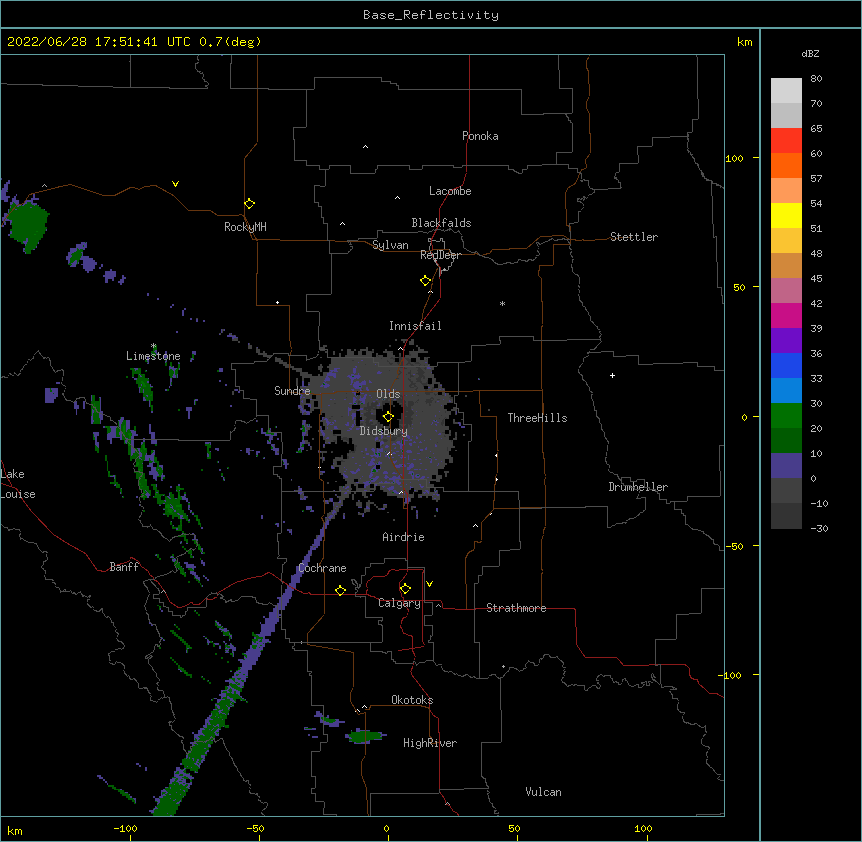Click the Airdrie city label

tap(404, 537)
